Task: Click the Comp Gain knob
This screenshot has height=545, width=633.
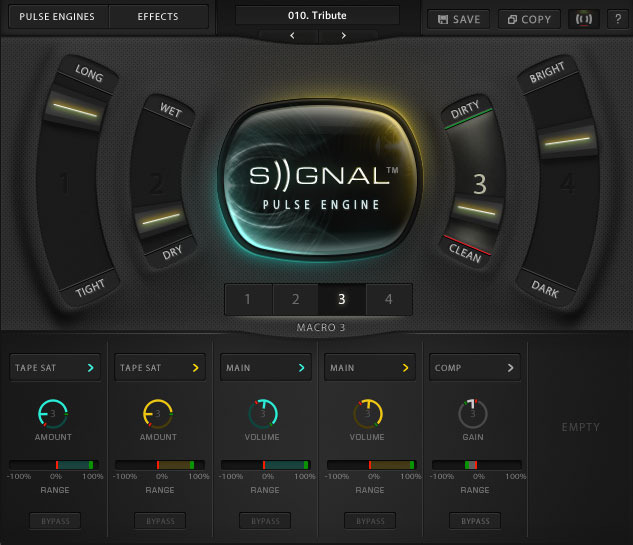Action: (x=473, y=414)
